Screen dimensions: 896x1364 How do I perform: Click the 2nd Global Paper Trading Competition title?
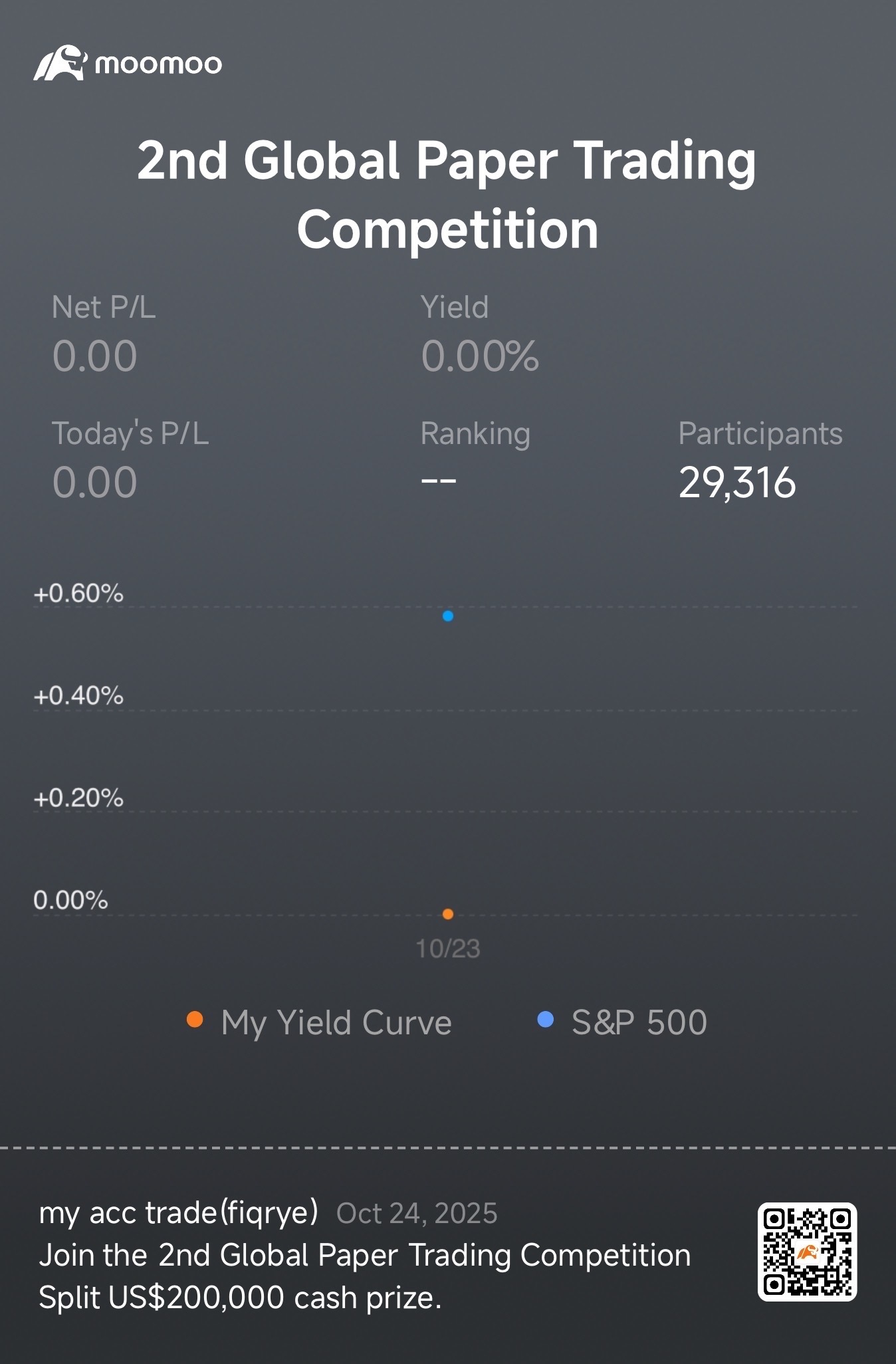tap(447, 194)
